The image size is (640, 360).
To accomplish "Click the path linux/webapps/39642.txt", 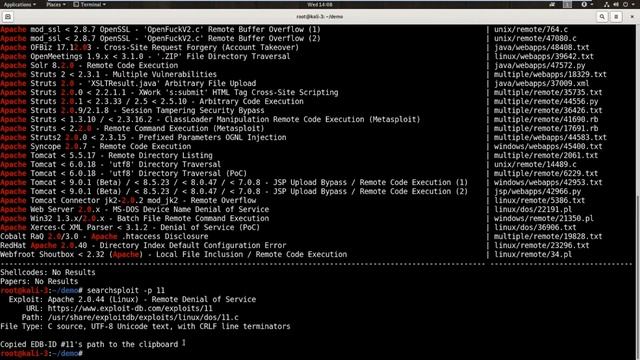I will [x=544, y=56].
